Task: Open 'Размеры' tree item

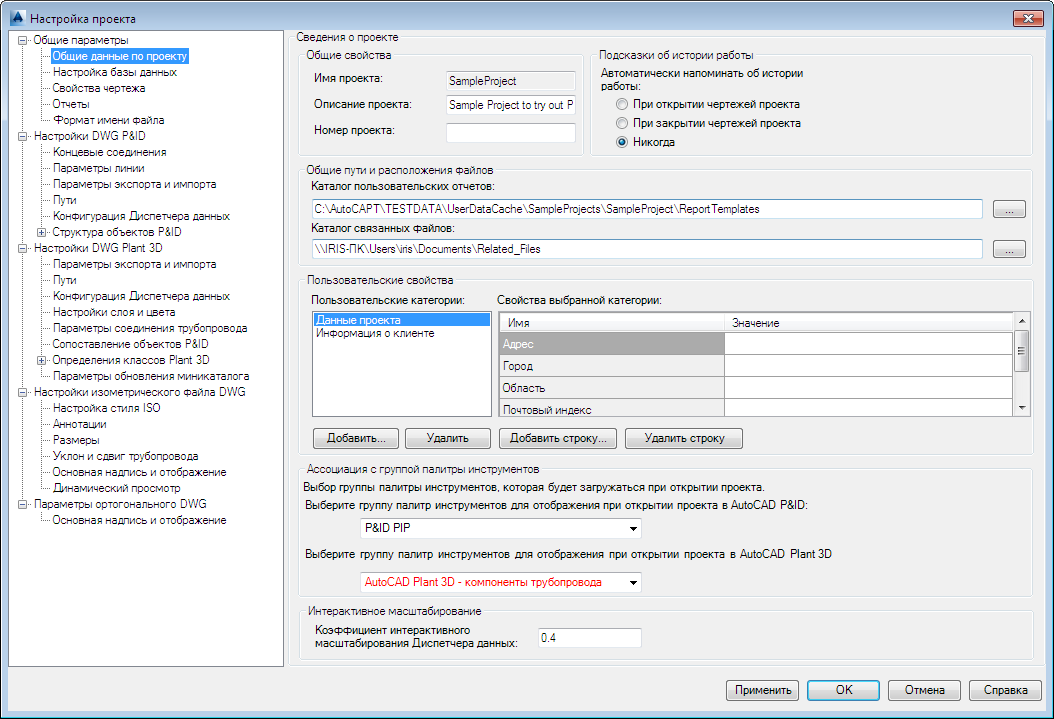Action: point(76,440)
